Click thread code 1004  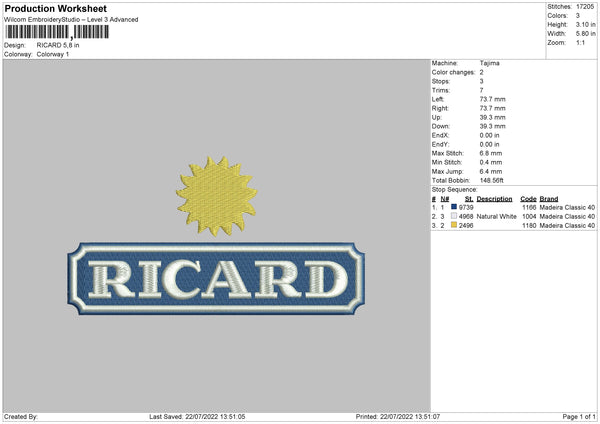click(x=529, y=217)
